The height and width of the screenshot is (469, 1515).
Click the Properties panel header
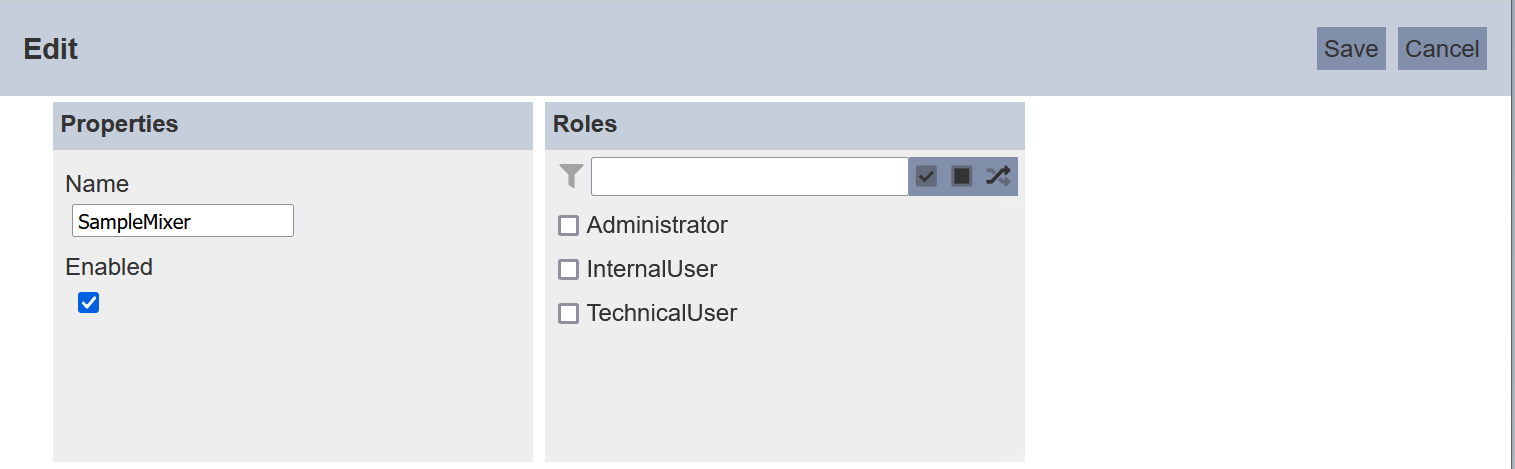[x=293, y=125]
